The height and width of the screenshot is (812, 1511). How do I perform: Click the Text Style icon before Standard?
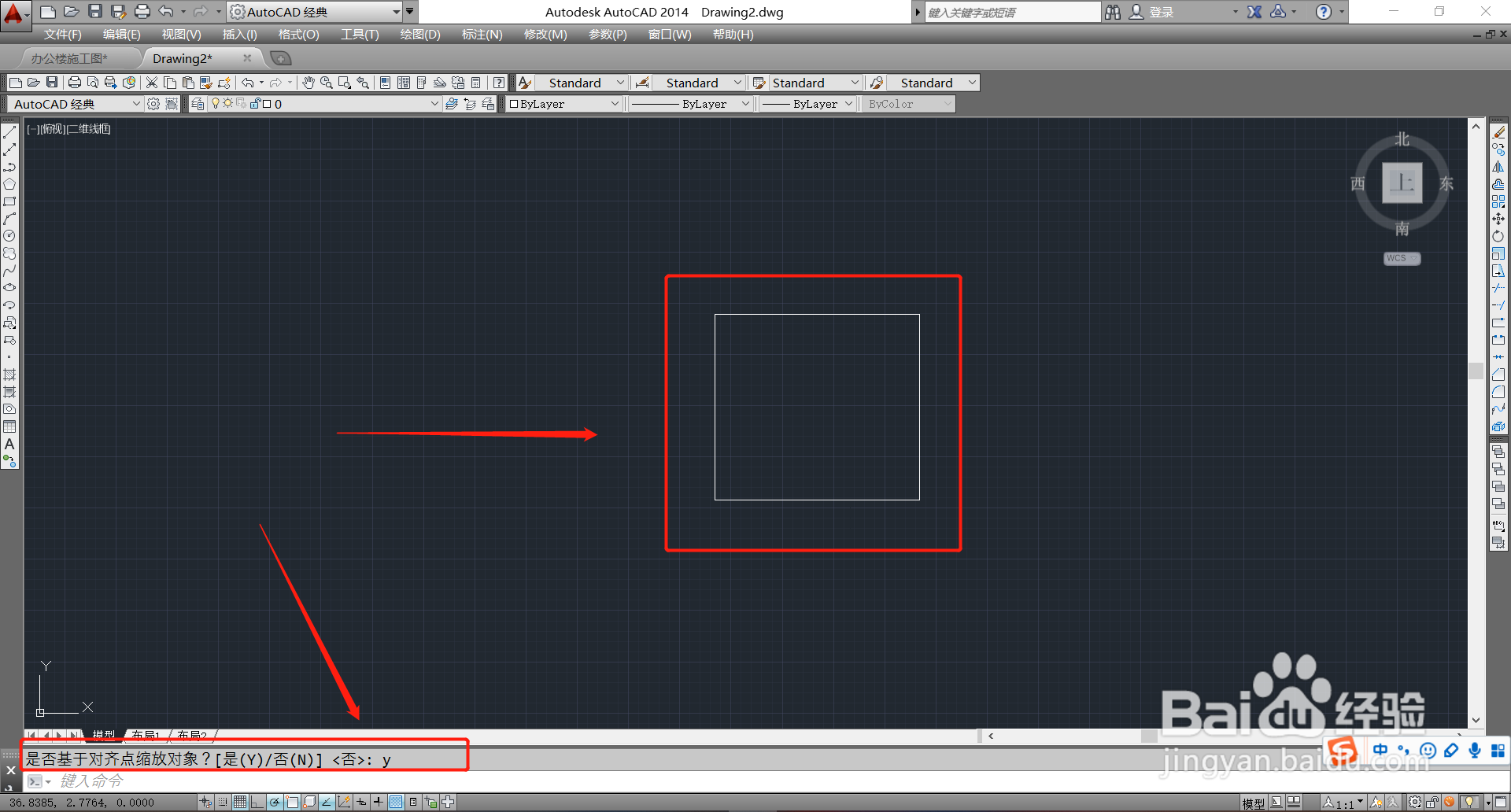pyautogui.click(x=525, y=83)
